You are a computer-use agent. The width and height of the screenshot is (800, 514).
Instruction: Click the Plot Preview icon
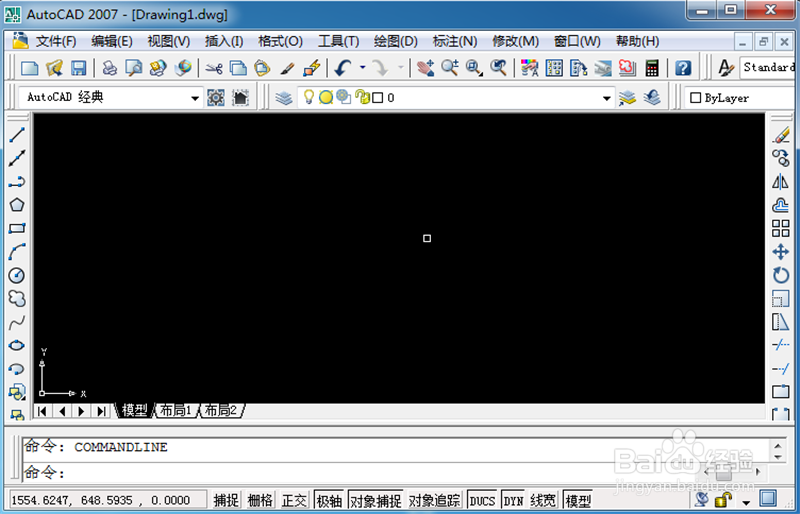[134, 68]
